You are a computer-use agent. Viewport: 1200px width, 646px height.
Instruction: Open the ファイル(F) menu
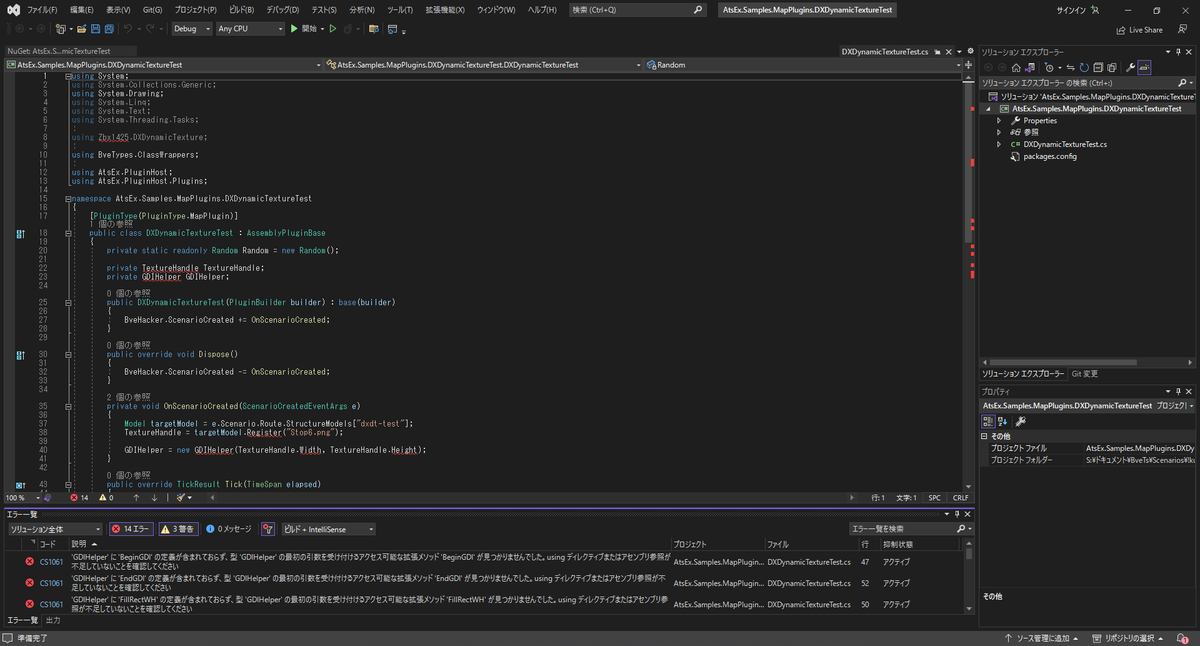(x=42, y=9)
